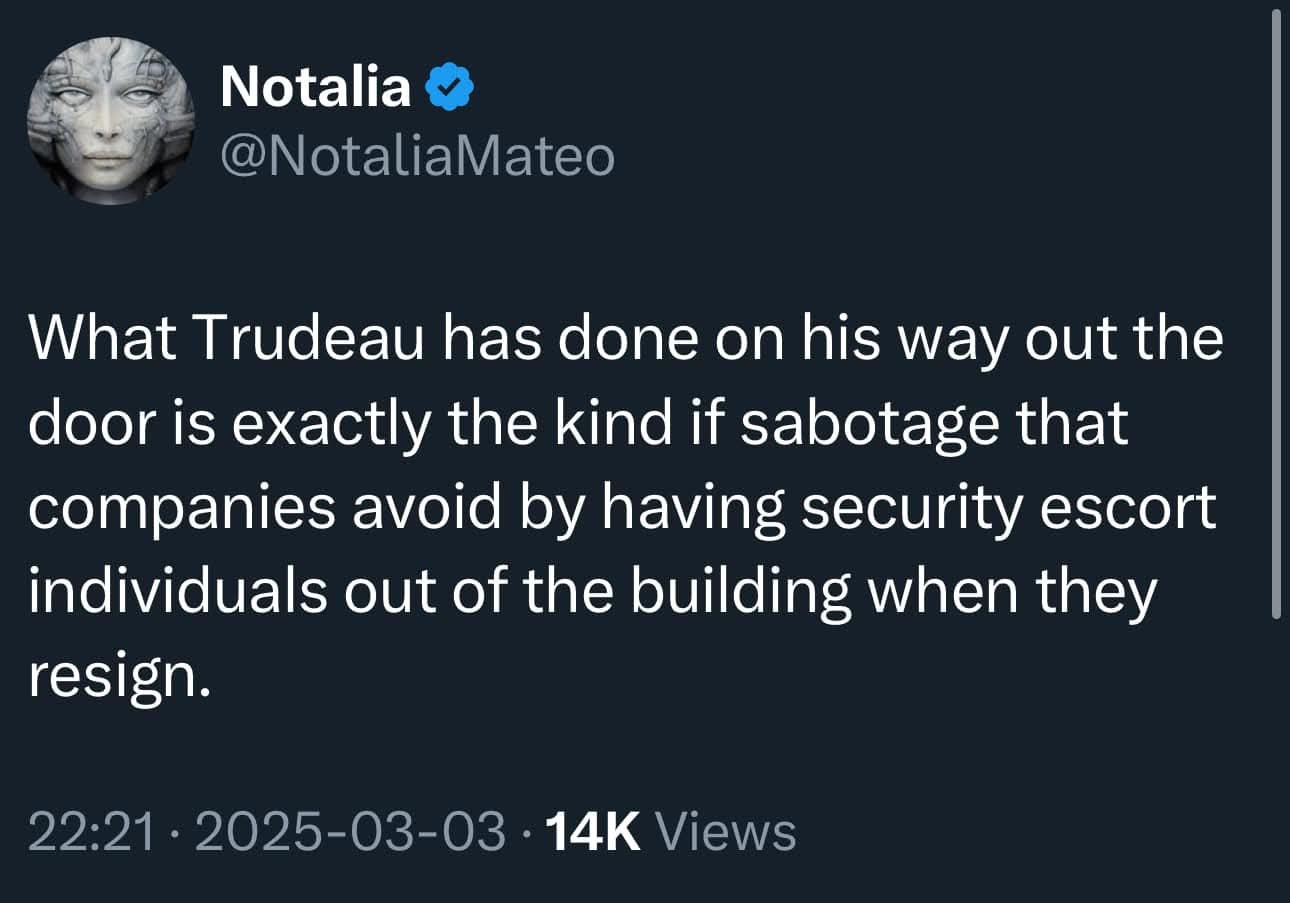The width and height of the screenshot is (1290, 903).
Task: Click the blue verified checkmark badge
Action: pyautogui.click(x=450, y=88)
